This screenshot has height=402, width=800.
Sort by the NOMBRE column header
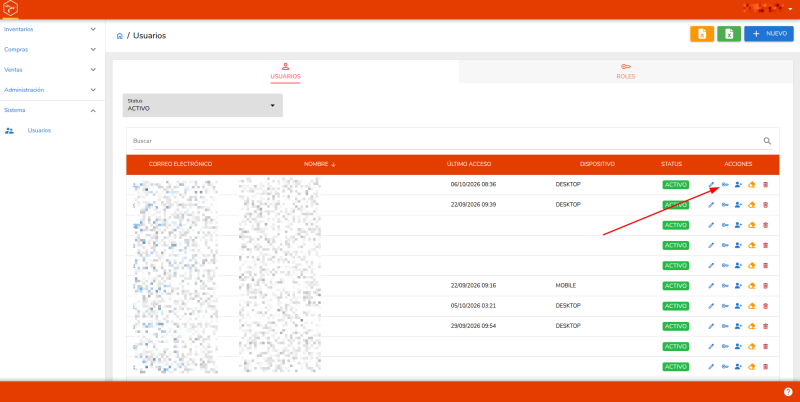pos(319,164)
